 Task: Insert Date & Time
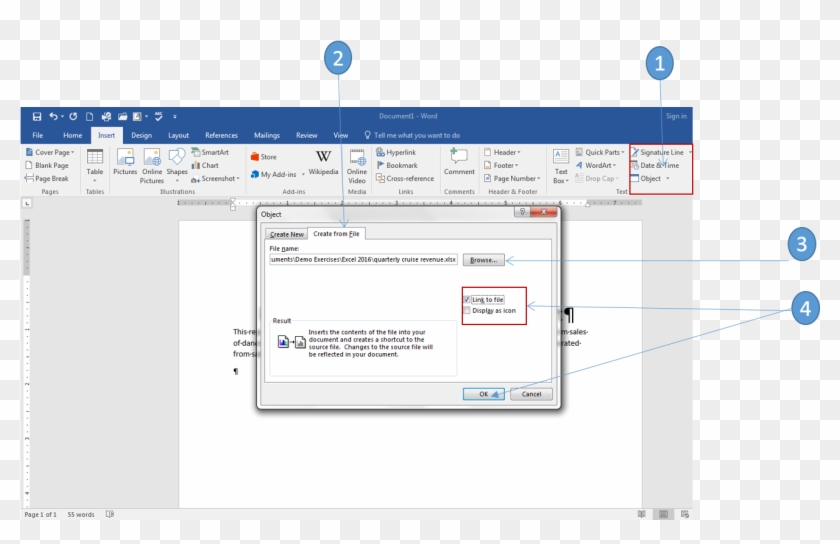655,166
